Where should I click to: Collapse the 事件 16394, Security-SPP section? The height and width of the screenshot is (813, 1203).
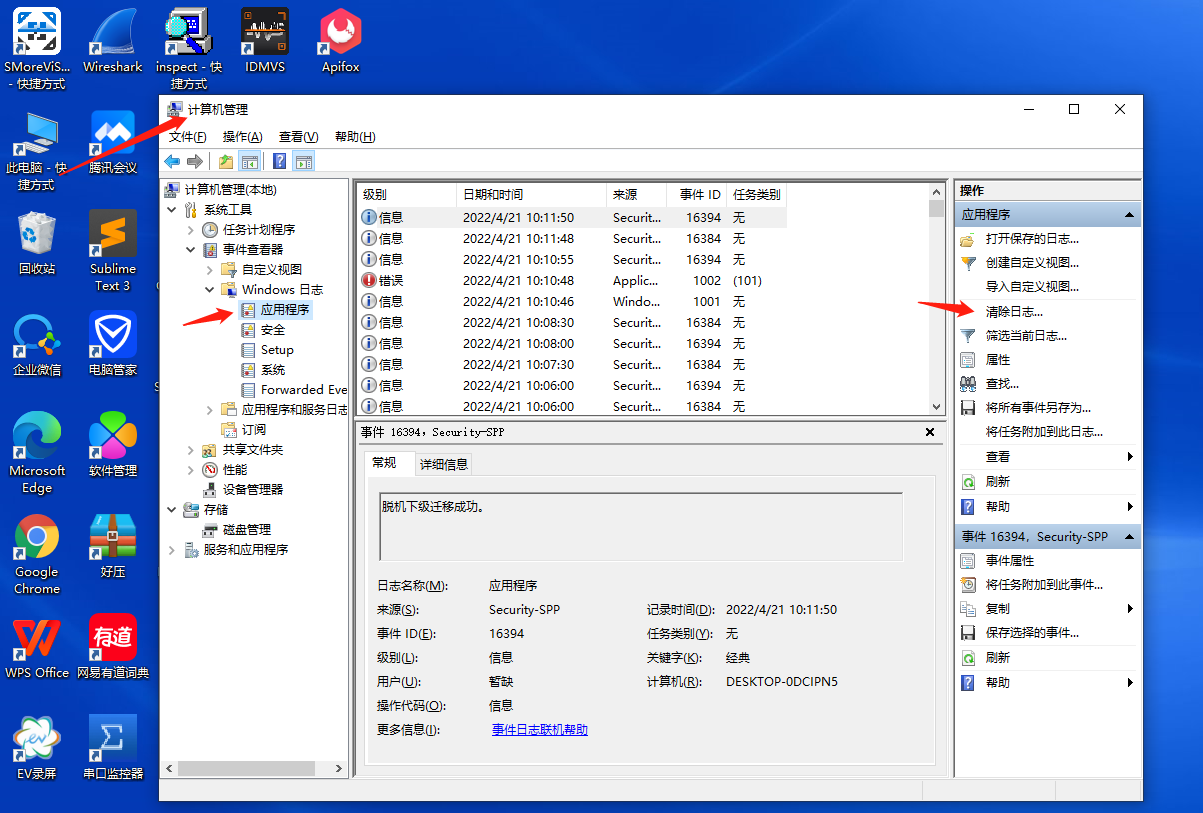click(1129, 534)
